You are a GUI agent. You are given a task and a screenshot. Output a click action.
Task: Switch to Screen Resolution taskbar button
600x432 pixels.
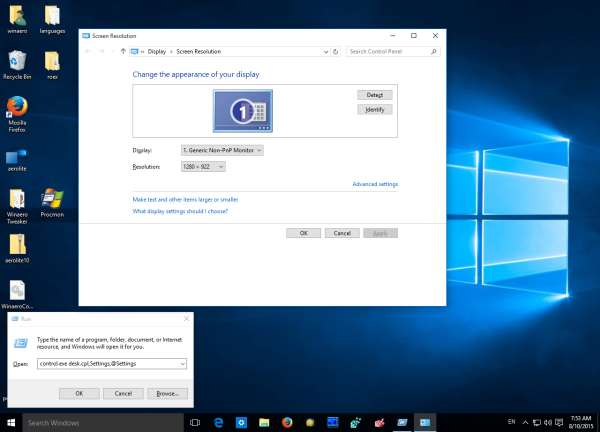coord(425,422)
